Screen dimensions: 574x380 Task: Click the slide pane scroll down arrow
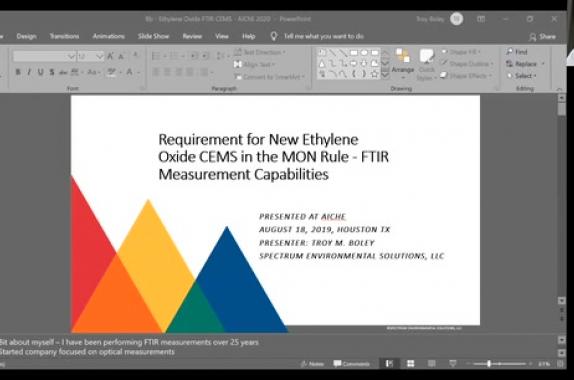[562, 301]
